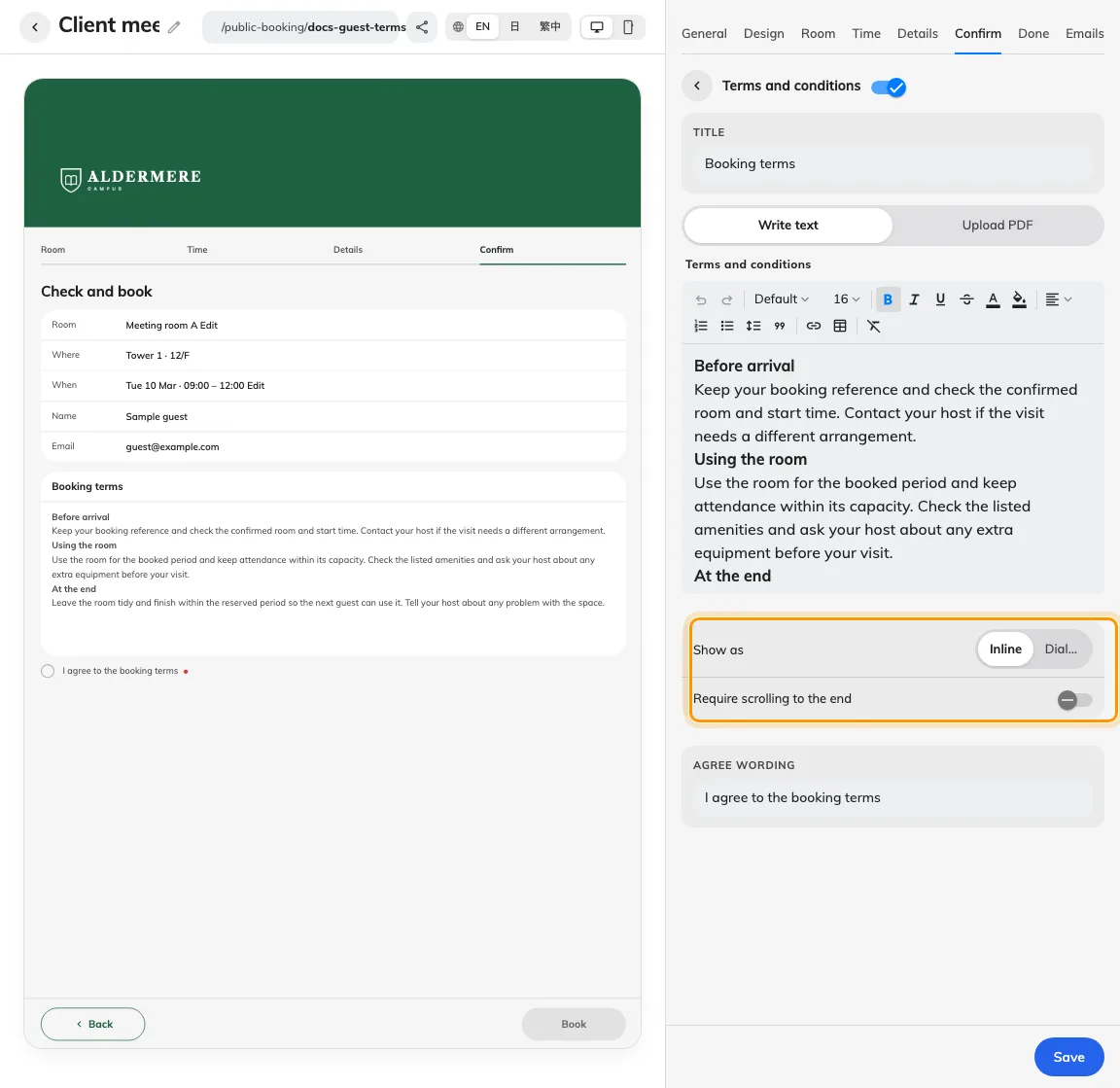Click the Book button in preview
The height and width of the screenshot is (1088, 1120).
pos(574,1025)
